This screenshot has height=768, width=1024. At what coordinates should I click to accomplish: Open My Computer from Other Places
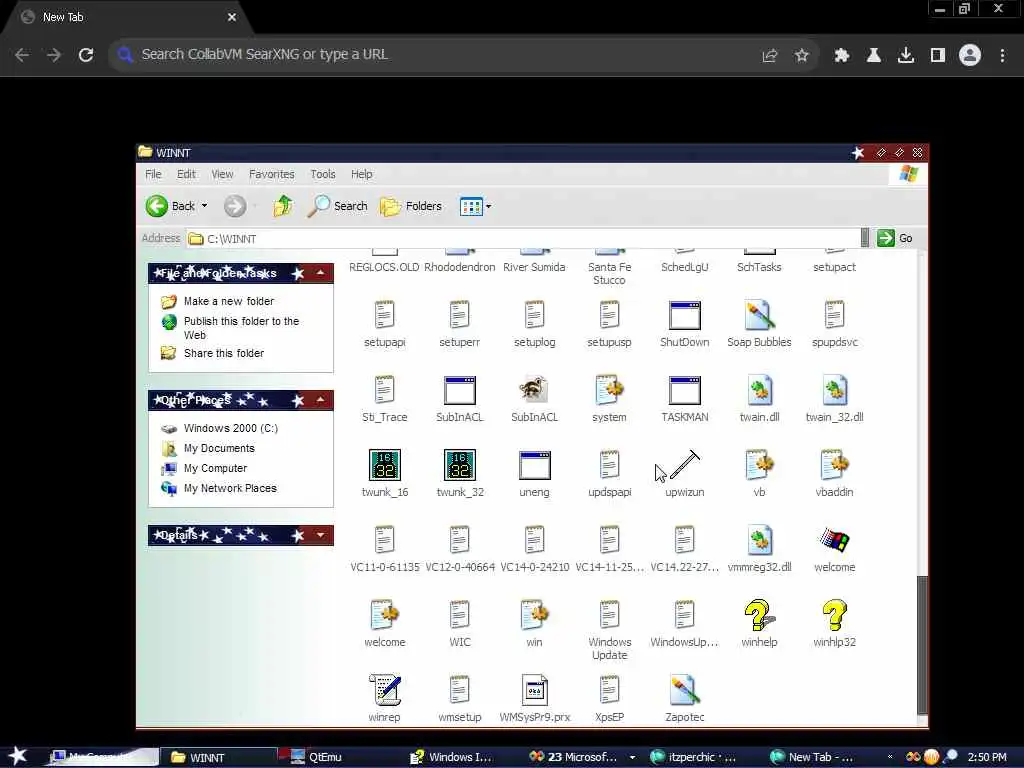tap(215, 468)
